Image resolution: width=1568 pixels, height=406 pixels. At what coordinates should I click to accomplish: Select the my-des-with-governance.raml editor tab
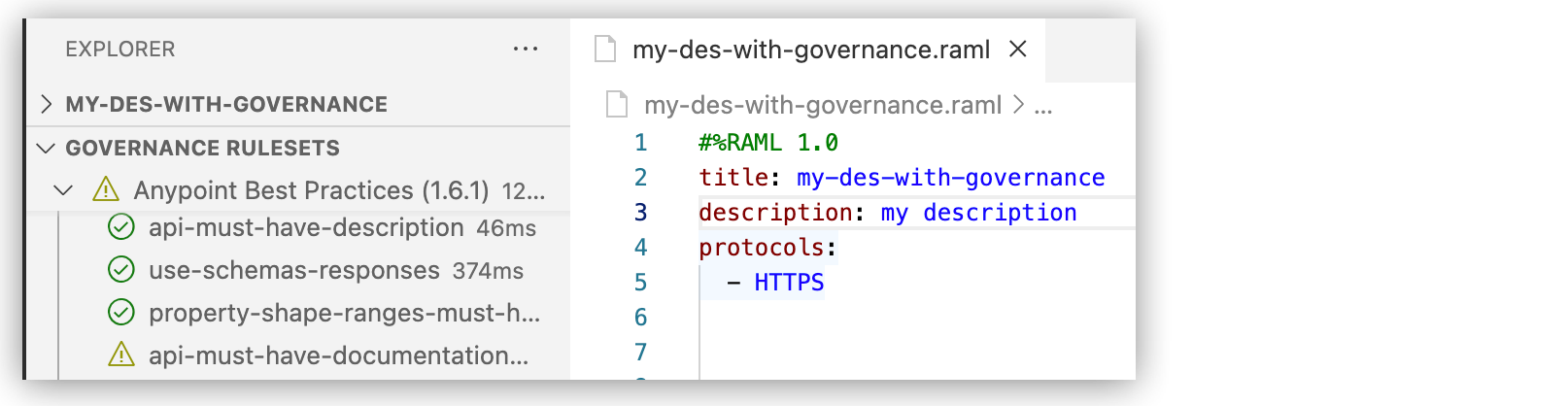[x=810, y=50]
